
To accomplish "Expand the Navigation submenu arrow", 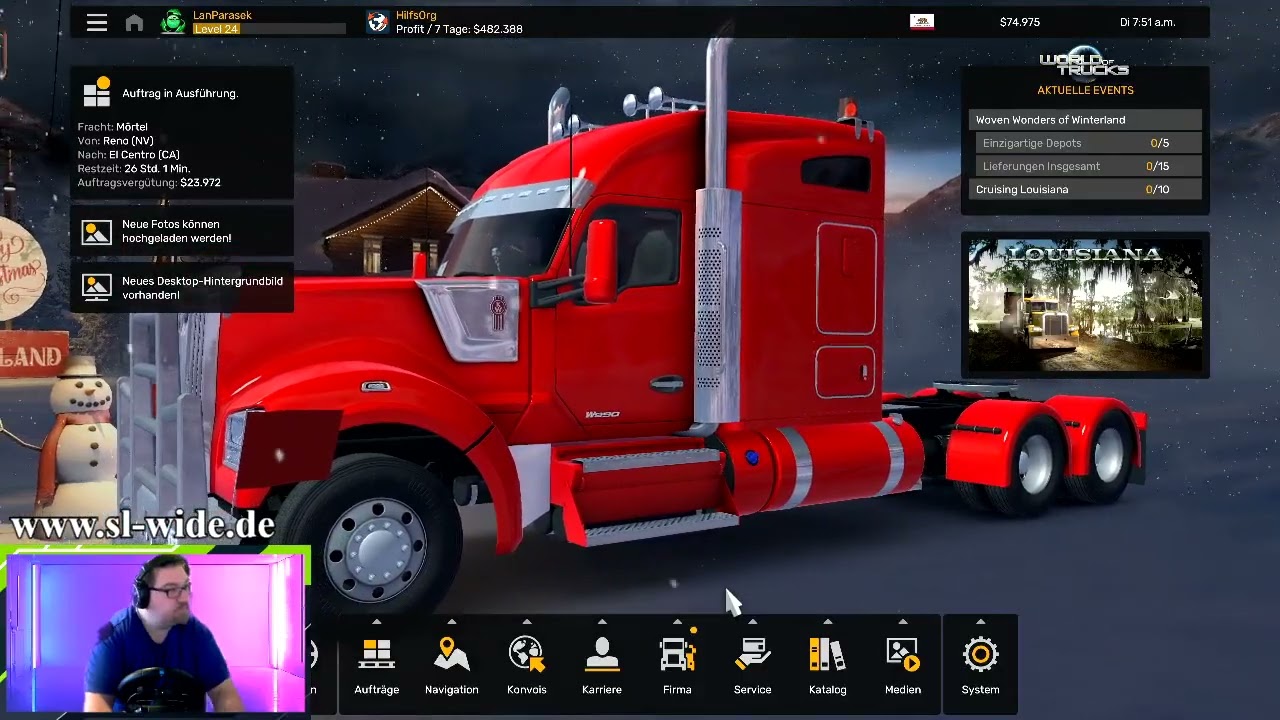I will (x=452, y=622).
